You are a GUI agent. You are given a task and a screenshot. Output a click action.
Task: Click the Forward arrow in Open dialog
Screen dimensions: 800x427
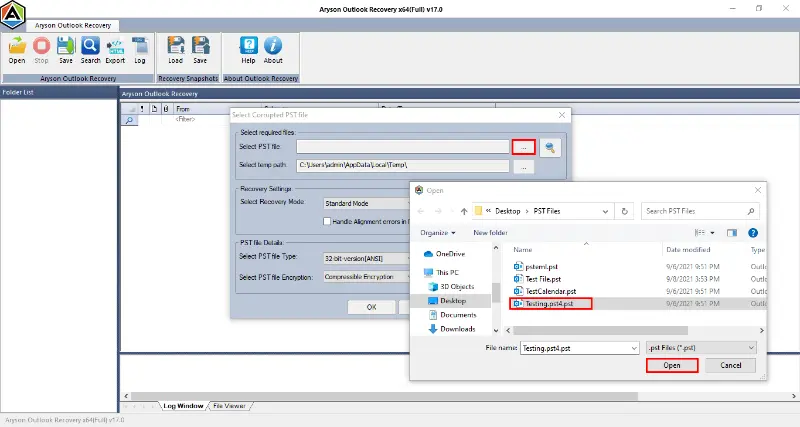(x=438, y=211)
